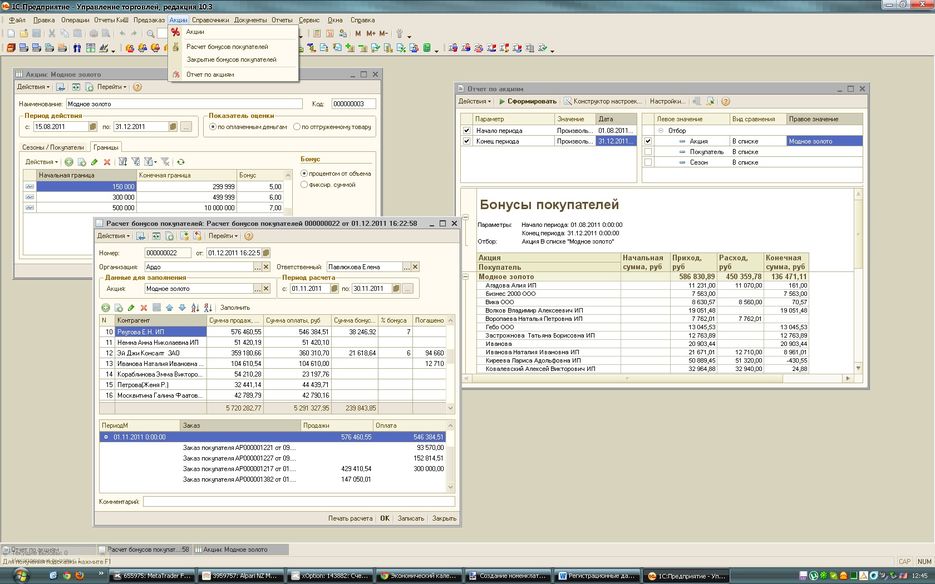Click the help icon in Отчет по акциям toolbar

coord(725,101)
